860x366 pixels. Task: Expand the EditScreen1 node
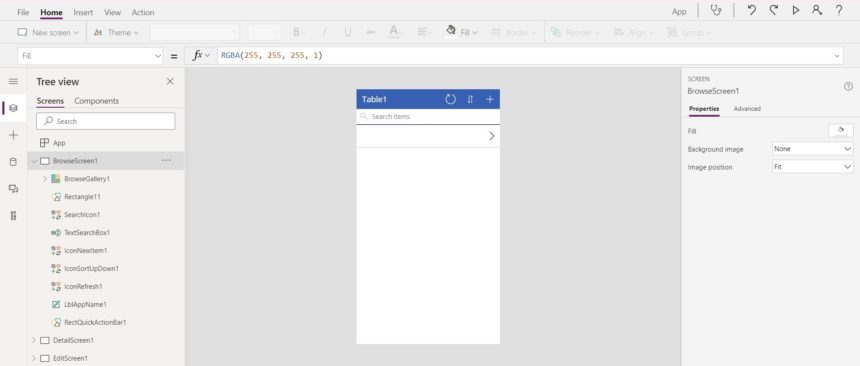tap(34, 358)
